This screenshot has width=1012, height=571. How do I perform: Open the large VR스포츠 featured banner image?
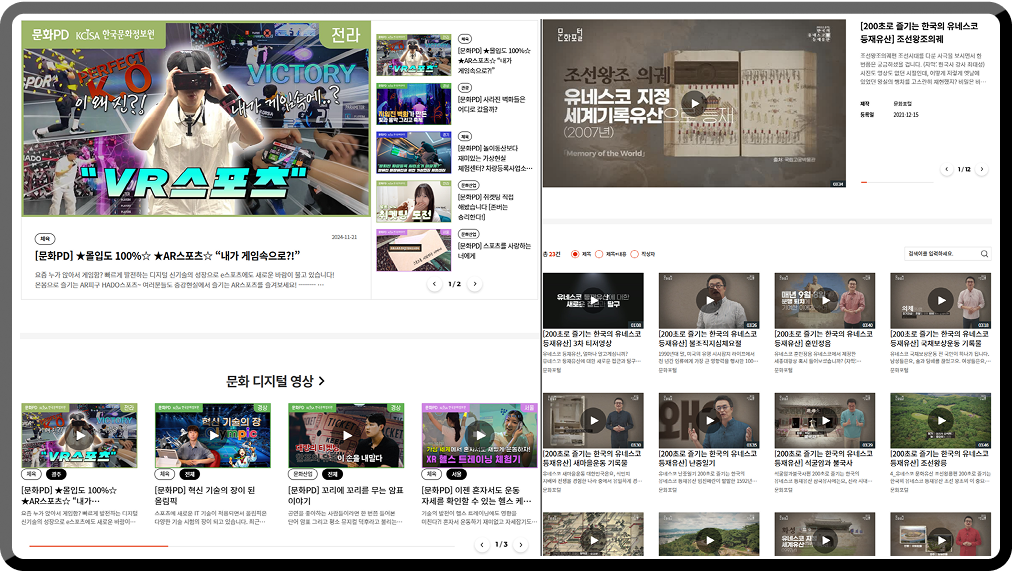196,119
